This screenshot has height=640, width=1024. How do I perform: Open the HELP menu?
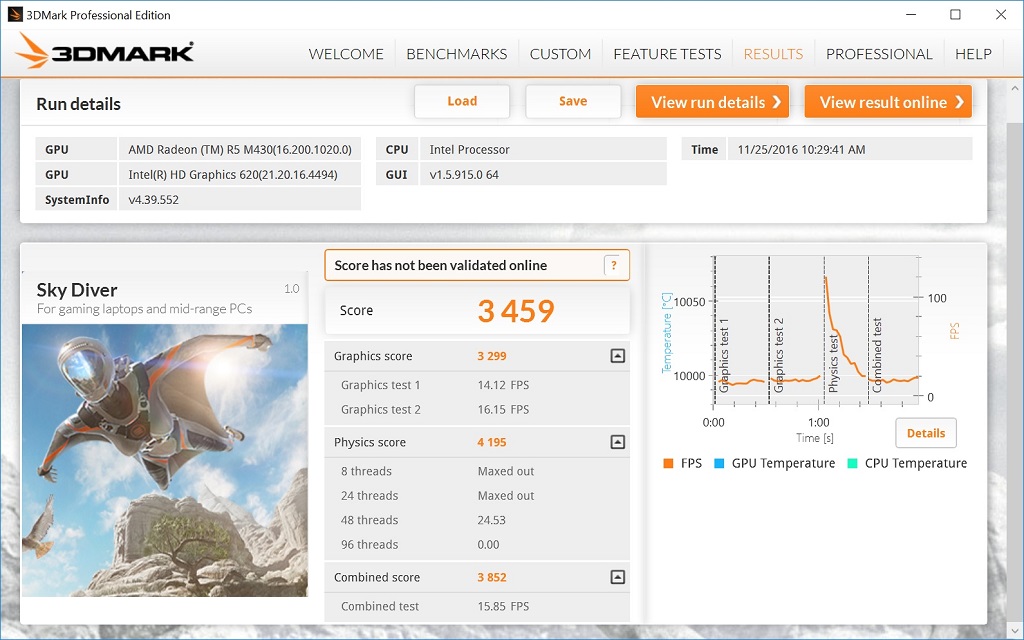tap(973, 54)
